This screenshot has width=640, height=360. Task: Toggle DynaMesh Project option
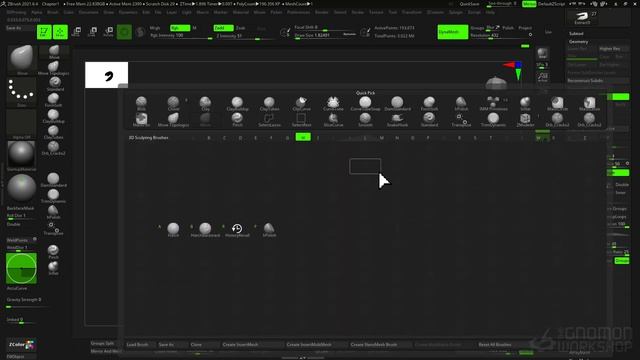[x=525, y=28]
